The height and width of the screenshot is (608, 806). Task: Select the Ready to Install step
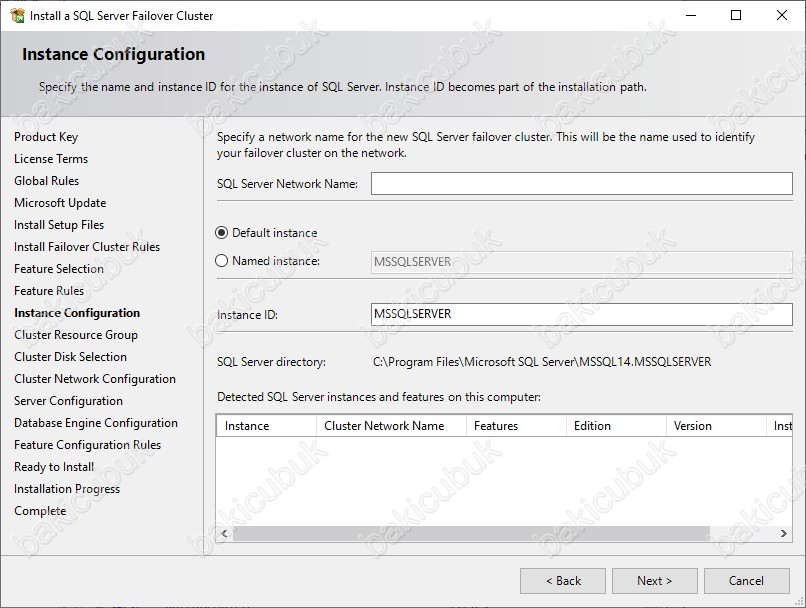point(54,467)
